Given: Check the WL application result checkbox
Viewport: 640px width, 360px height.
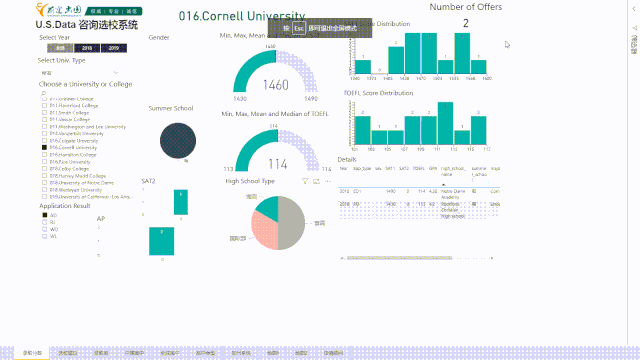Looking at the screenshot, I should 44,236.
